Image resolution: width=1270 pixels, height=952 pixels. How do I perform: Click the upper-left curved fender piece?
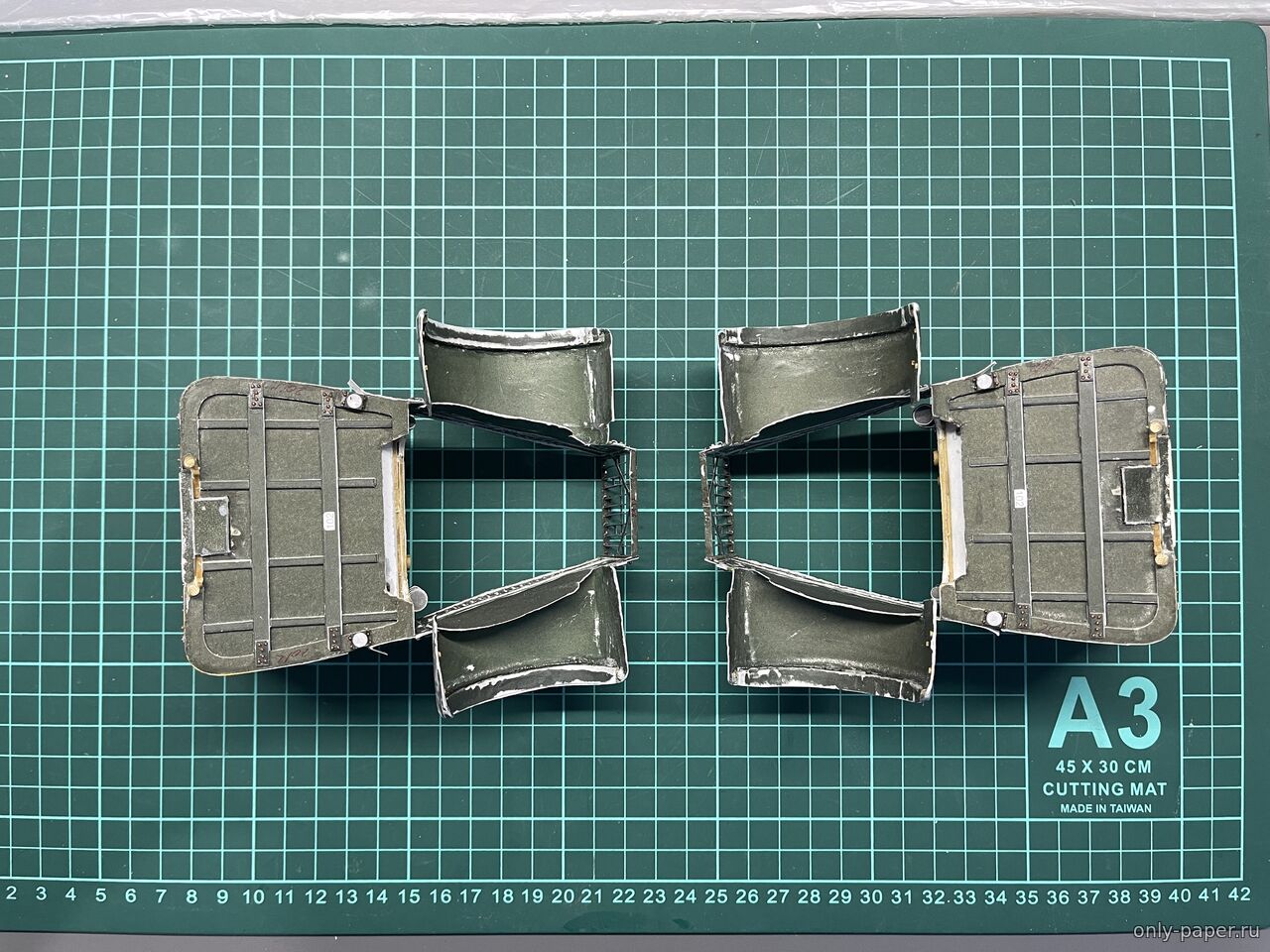point(514,379)
